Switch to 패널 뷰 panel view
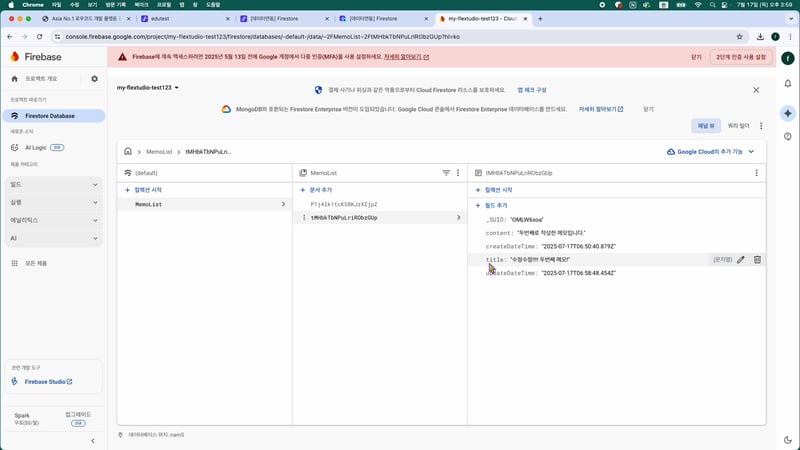This screenshot has width=800, height=450. tap(704, 126)
